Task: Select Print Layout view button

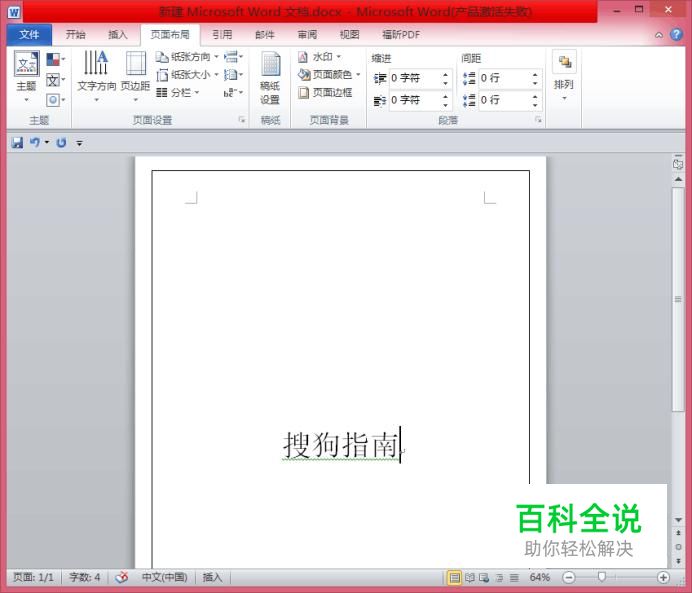Action: 454,577
